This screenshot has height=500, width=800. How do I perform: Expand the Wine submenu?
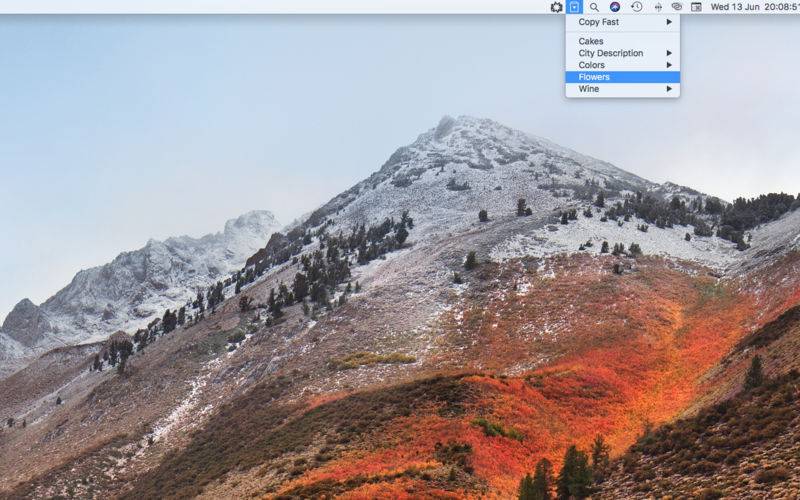(x=622, y=89)
